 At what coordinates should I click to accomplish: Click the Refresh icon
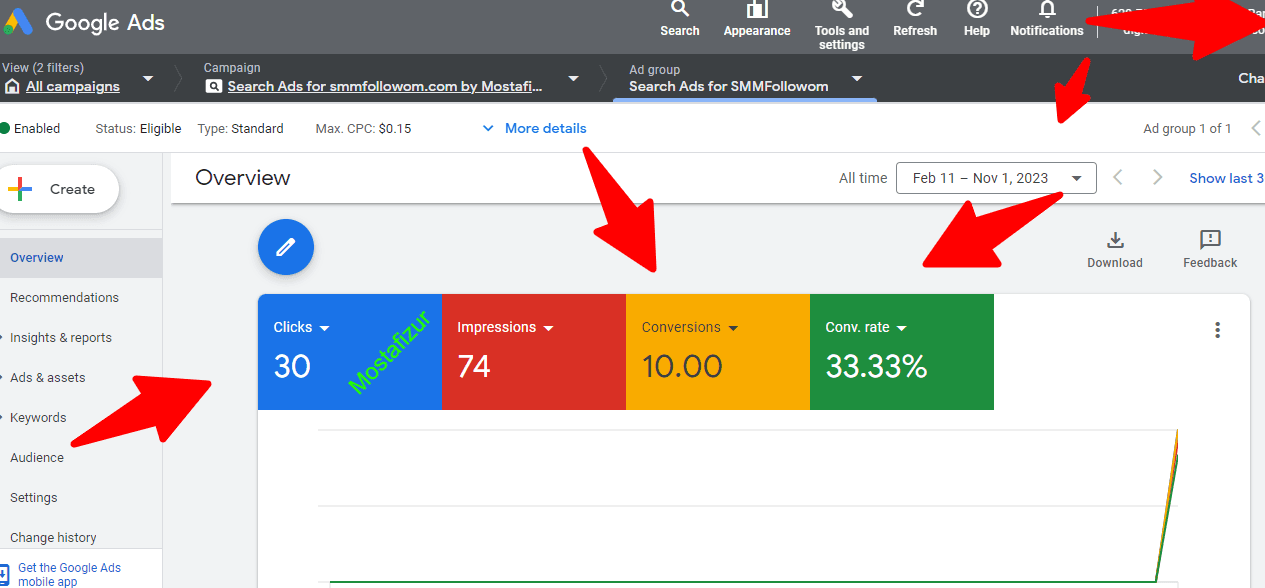(x=914, y=10)
